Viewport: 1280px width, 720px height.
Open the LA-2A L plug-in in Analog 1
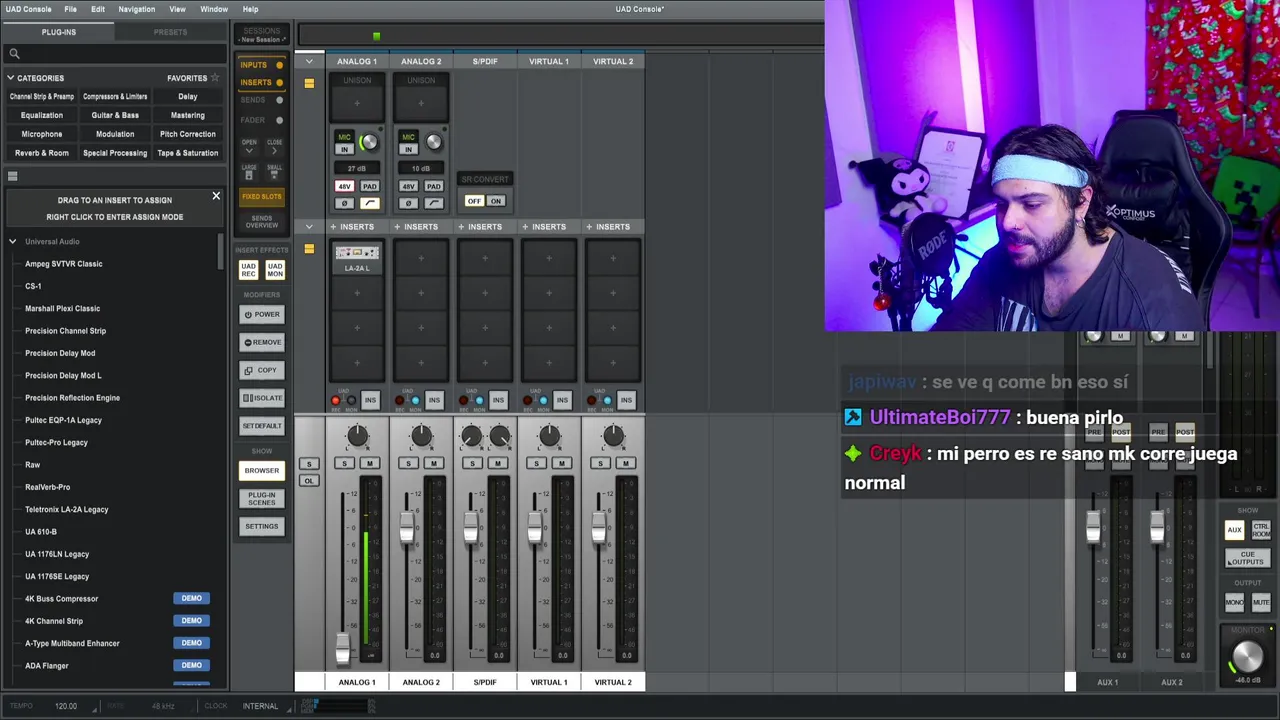(x=357, y=258)
